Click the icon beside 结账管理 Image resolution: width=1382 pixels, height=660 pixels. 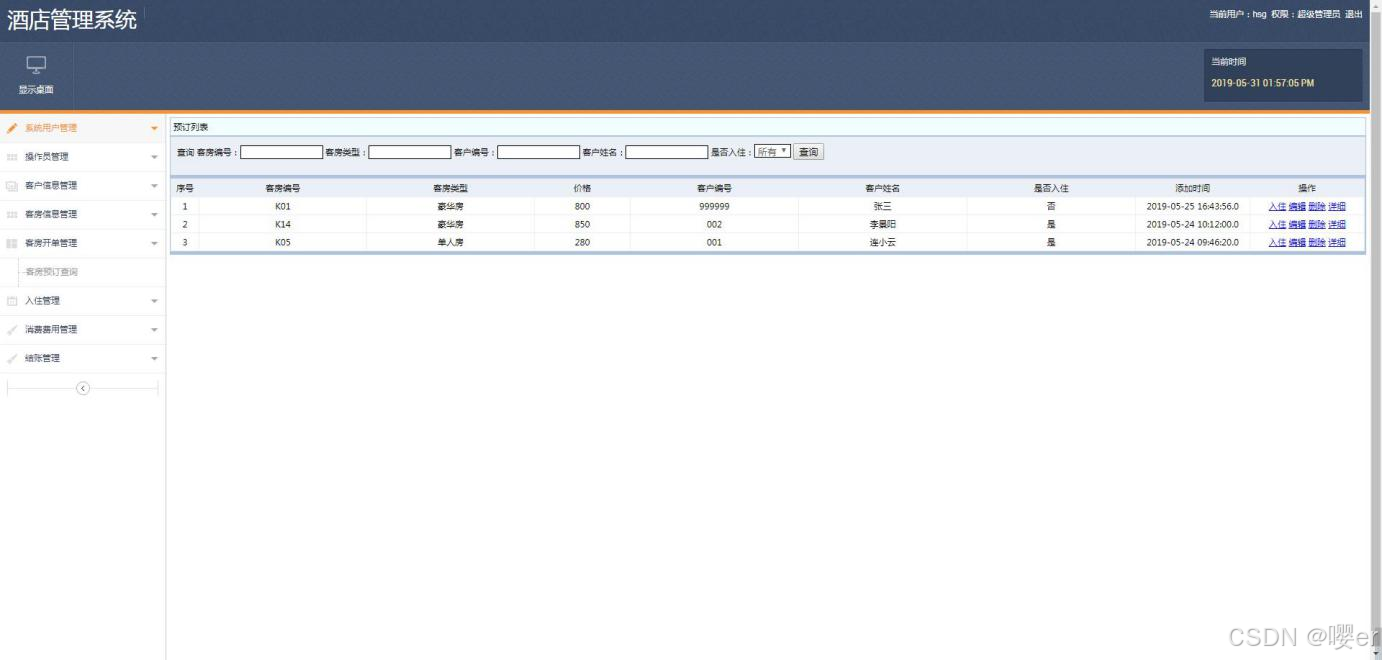12,358
